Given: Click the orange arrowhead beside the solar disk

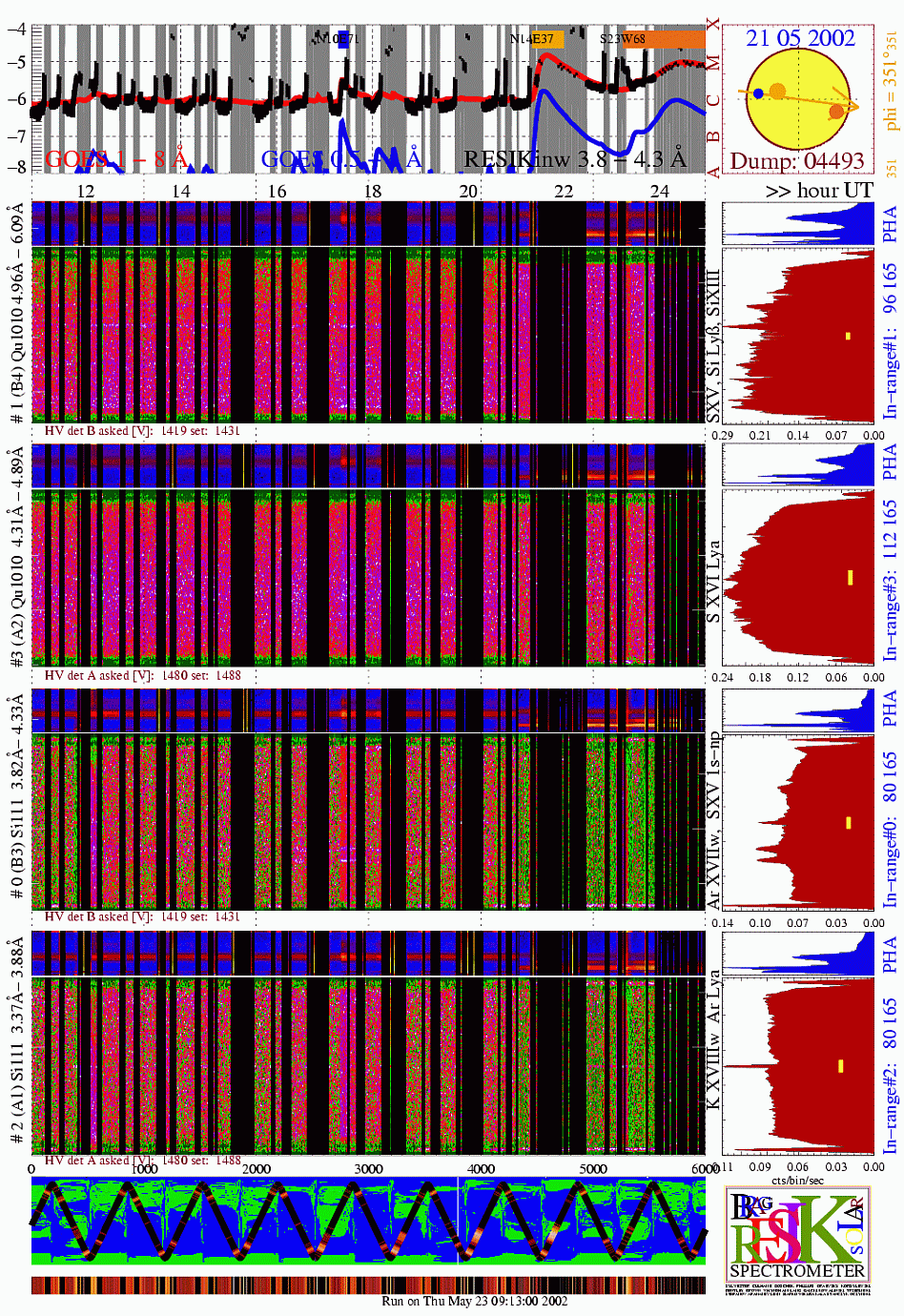Looking at the screenshot, I should (851, 104).
